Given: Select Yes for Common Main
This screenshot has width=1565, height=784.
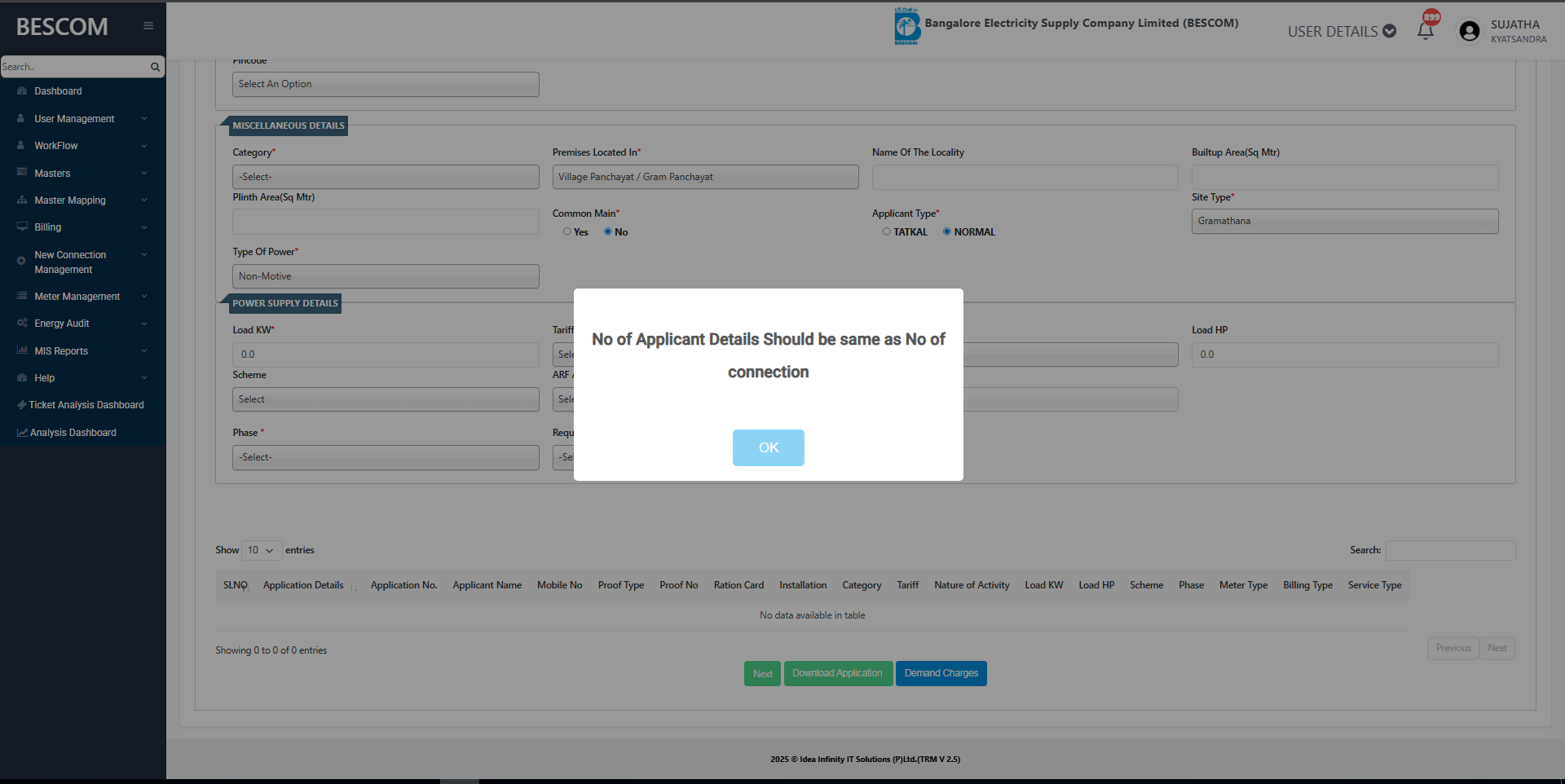Looking at the screenshot, I should coord(567,232).
